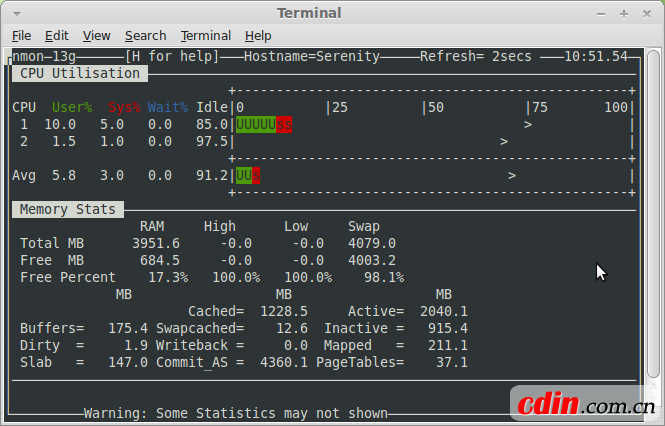Click the red Sys% column header
This screenshot has height=426, width=665.
pos(124,107)
